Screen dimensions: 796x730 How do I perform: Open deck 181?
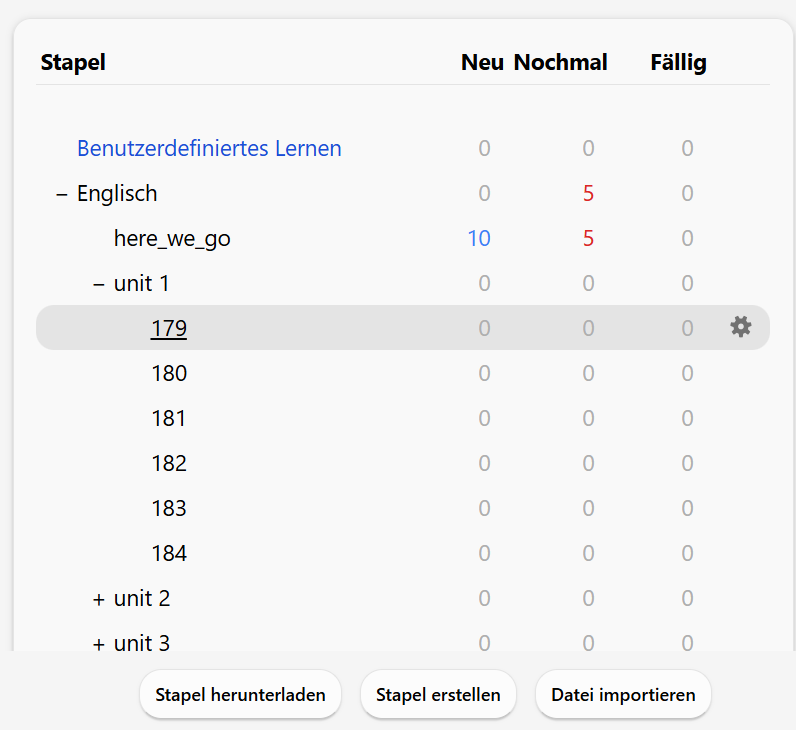click(x=169, y=418)
